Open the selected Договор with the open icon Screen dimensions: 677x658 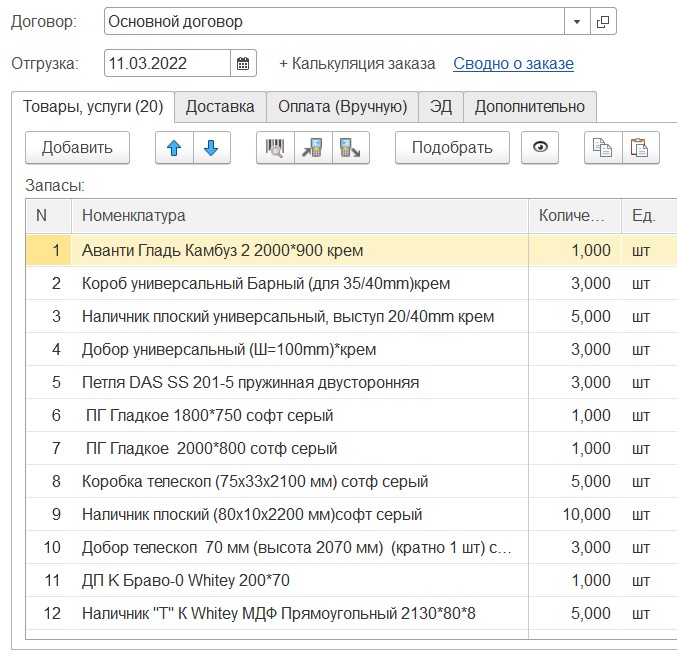pos(603,21)
